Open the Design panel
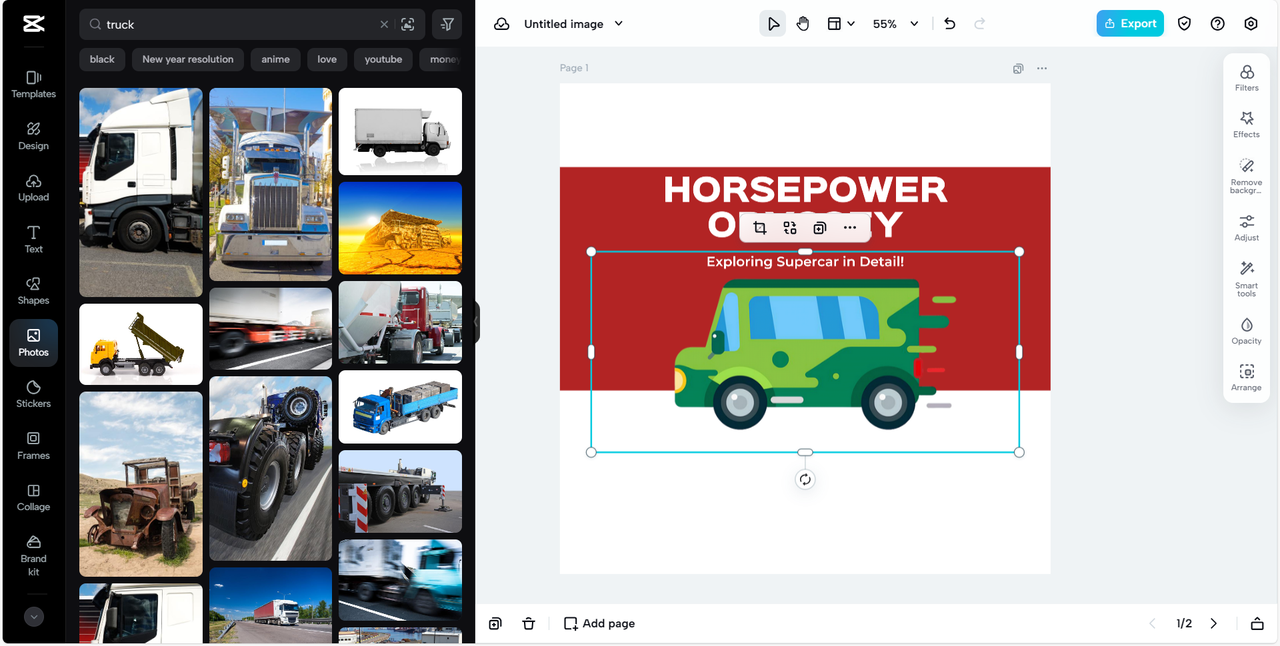This screenshot has width=1280, height=646. (x=33, y=136)
